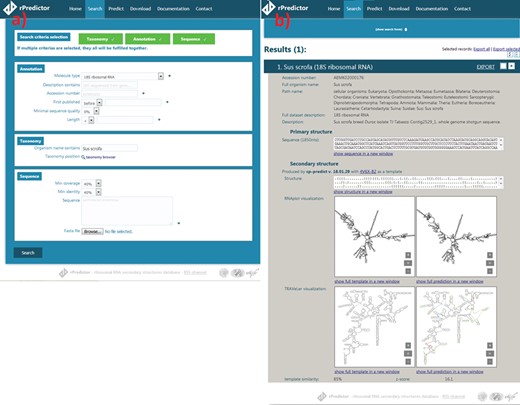
Task: Reset zoom on TRAVeLer template image
Action: (x=408, y=353)
